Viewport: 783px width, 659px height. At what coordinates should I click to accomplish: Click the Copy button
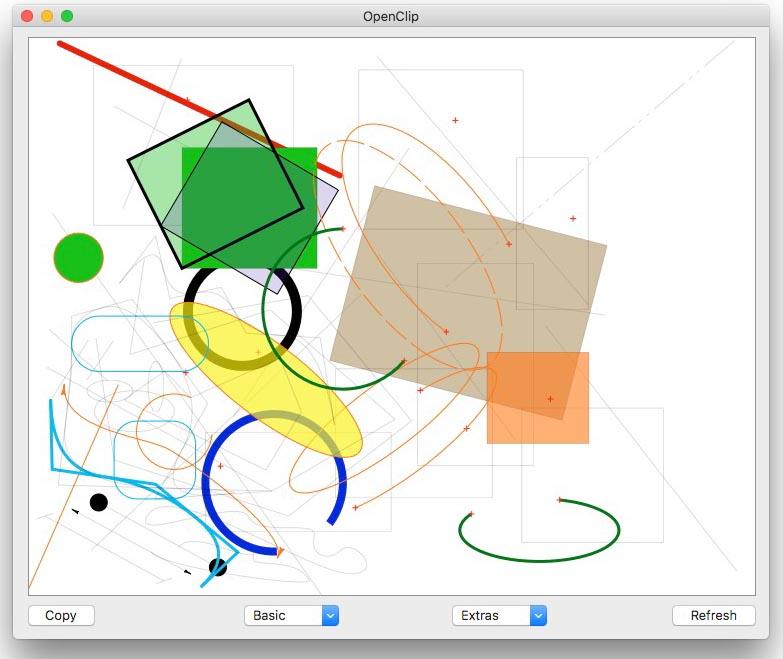tap(61, 616)
